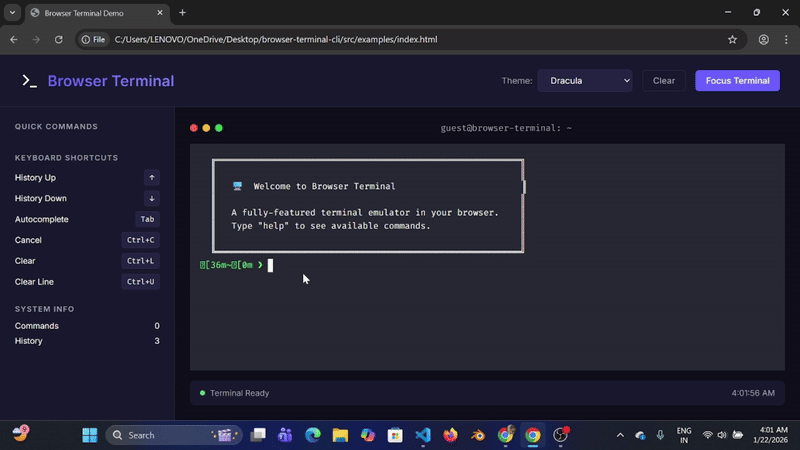Open the Theme dropdown showing Dracula

coord(585,81)
